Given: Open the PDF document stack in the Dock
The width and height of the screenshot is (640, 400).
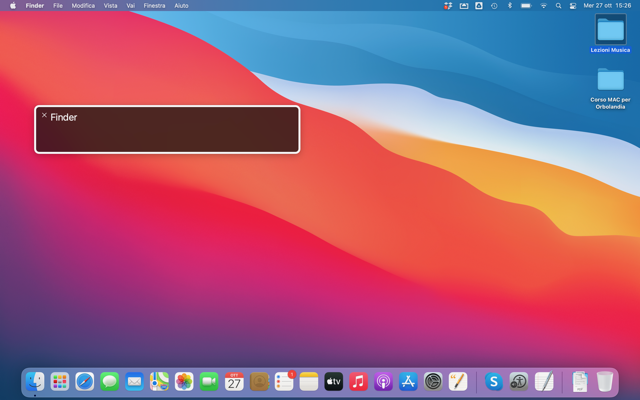Looking at the screenshot, I should click(x=580, y=382).
